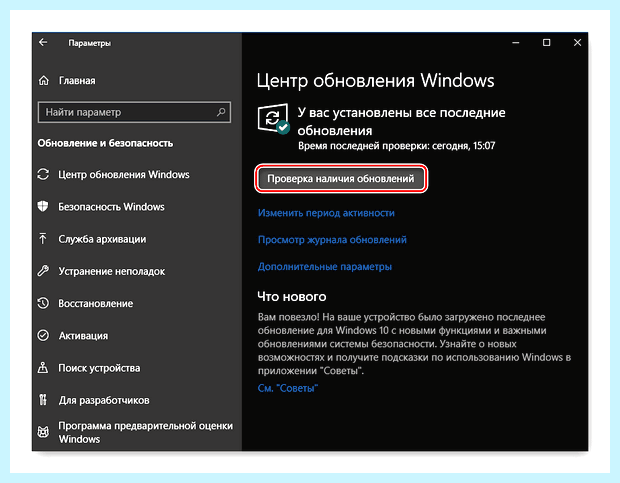Open Программа предварительной оценки Windows
This screenshot has height=483, width=620.
146,432
